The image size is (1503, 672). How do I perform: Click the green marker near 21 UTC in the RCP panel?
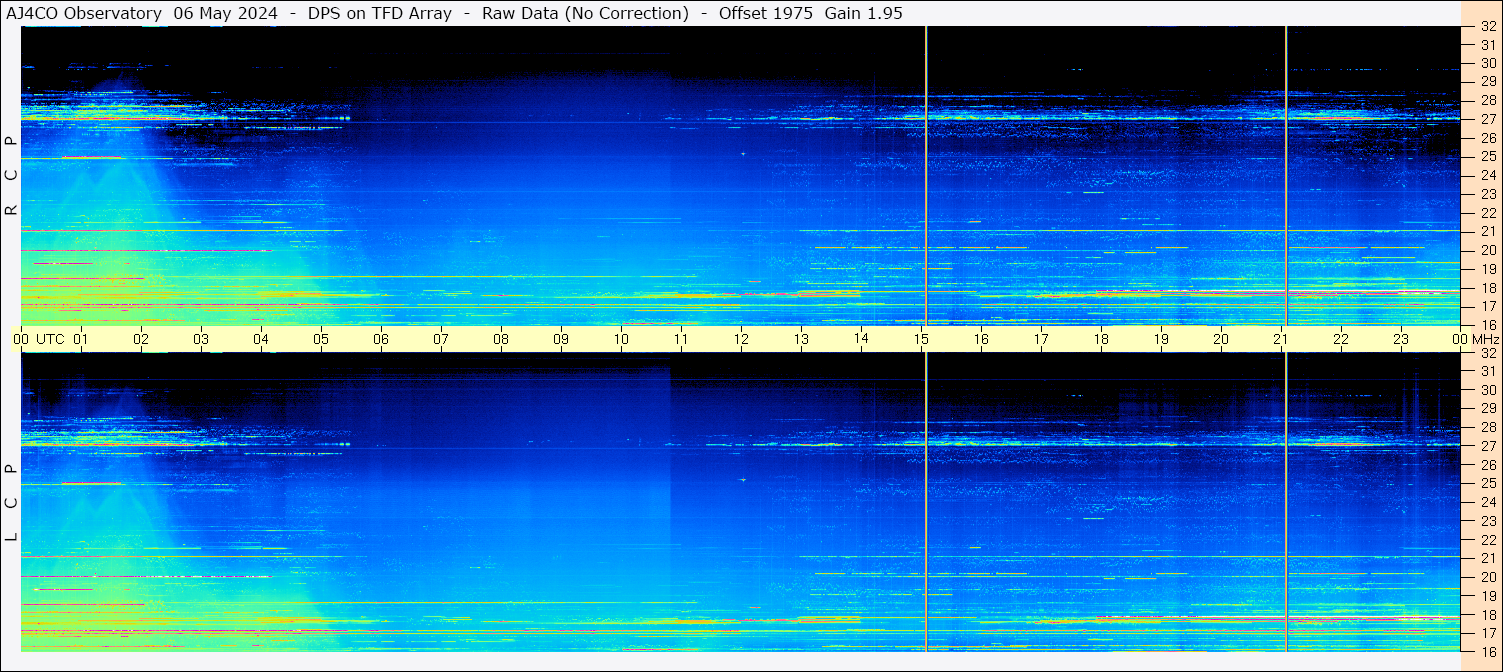(1286, 175)
